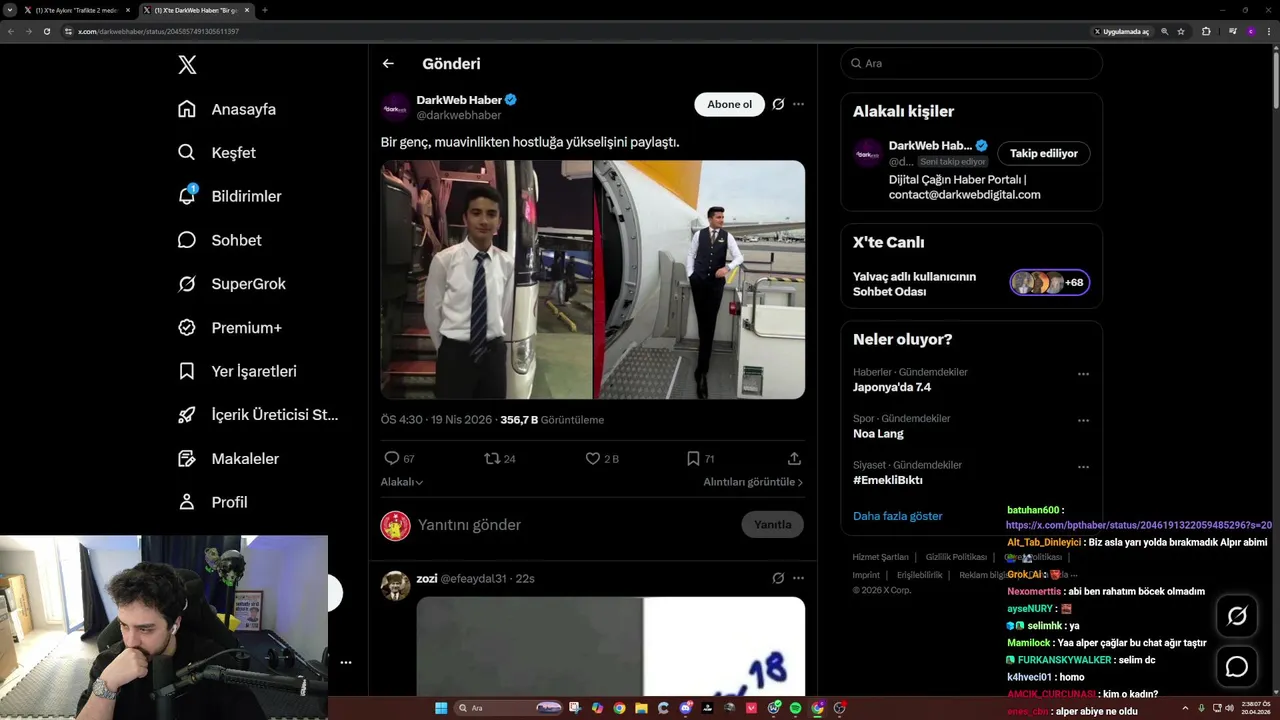Open more options for Japonya'da 7.4
This screenshot has width=1280, height=720.
tap(1083, 374)
